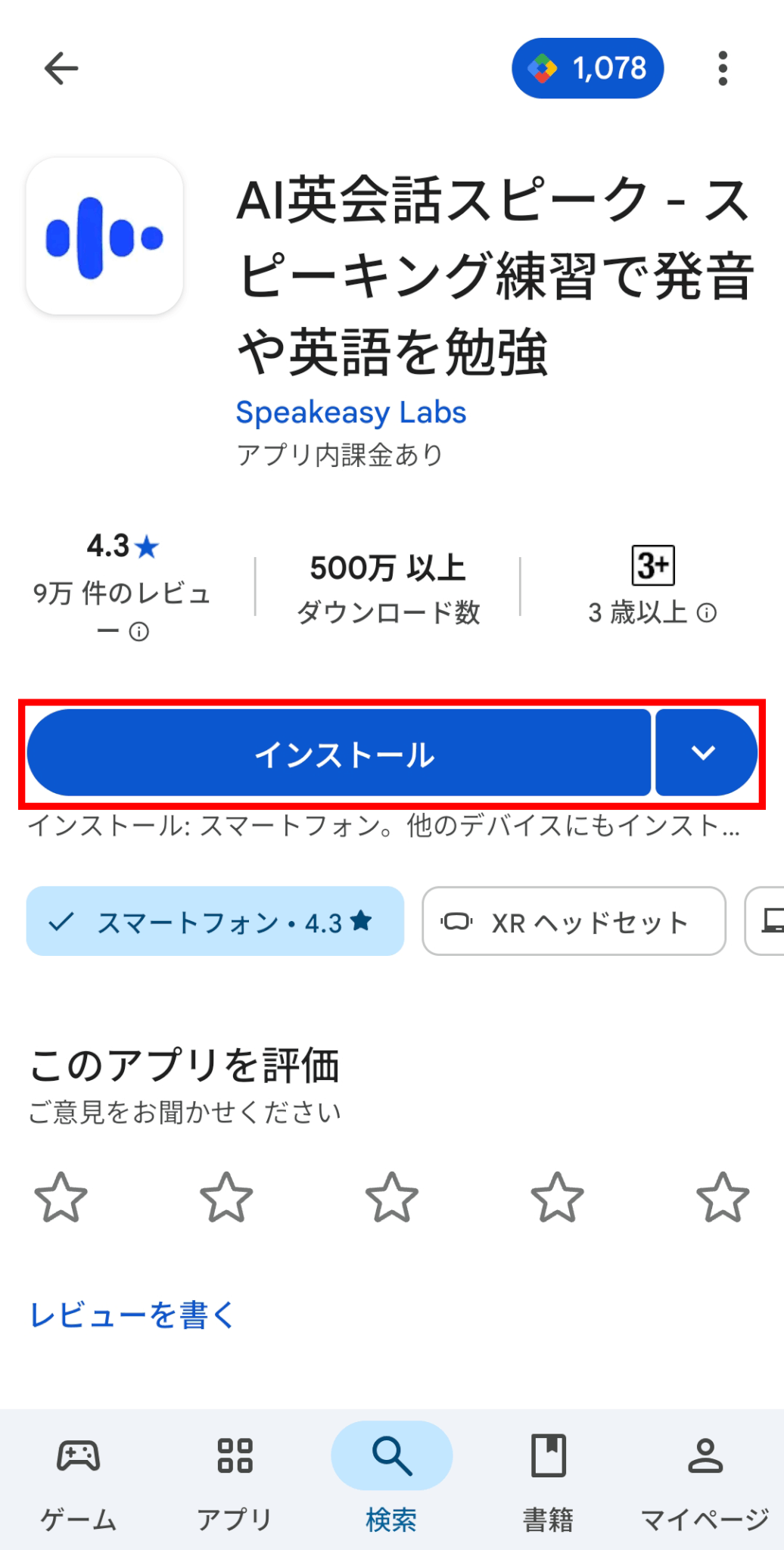Viewport: 784px width, 1550px height.
Task: Select the スマートフォン 4.3 device chip
Action: (x=215, y=921)
